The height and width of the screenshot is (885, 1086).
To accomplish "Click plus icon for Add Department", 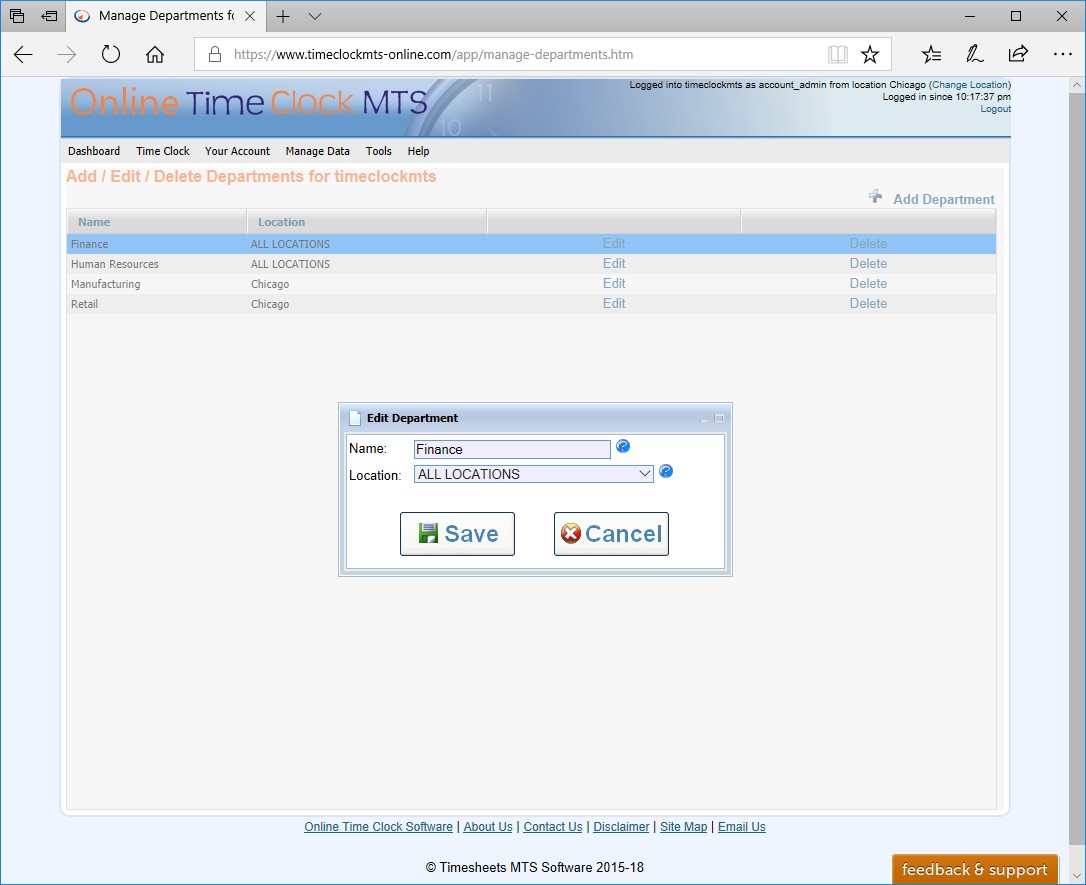I will point(875,197).
